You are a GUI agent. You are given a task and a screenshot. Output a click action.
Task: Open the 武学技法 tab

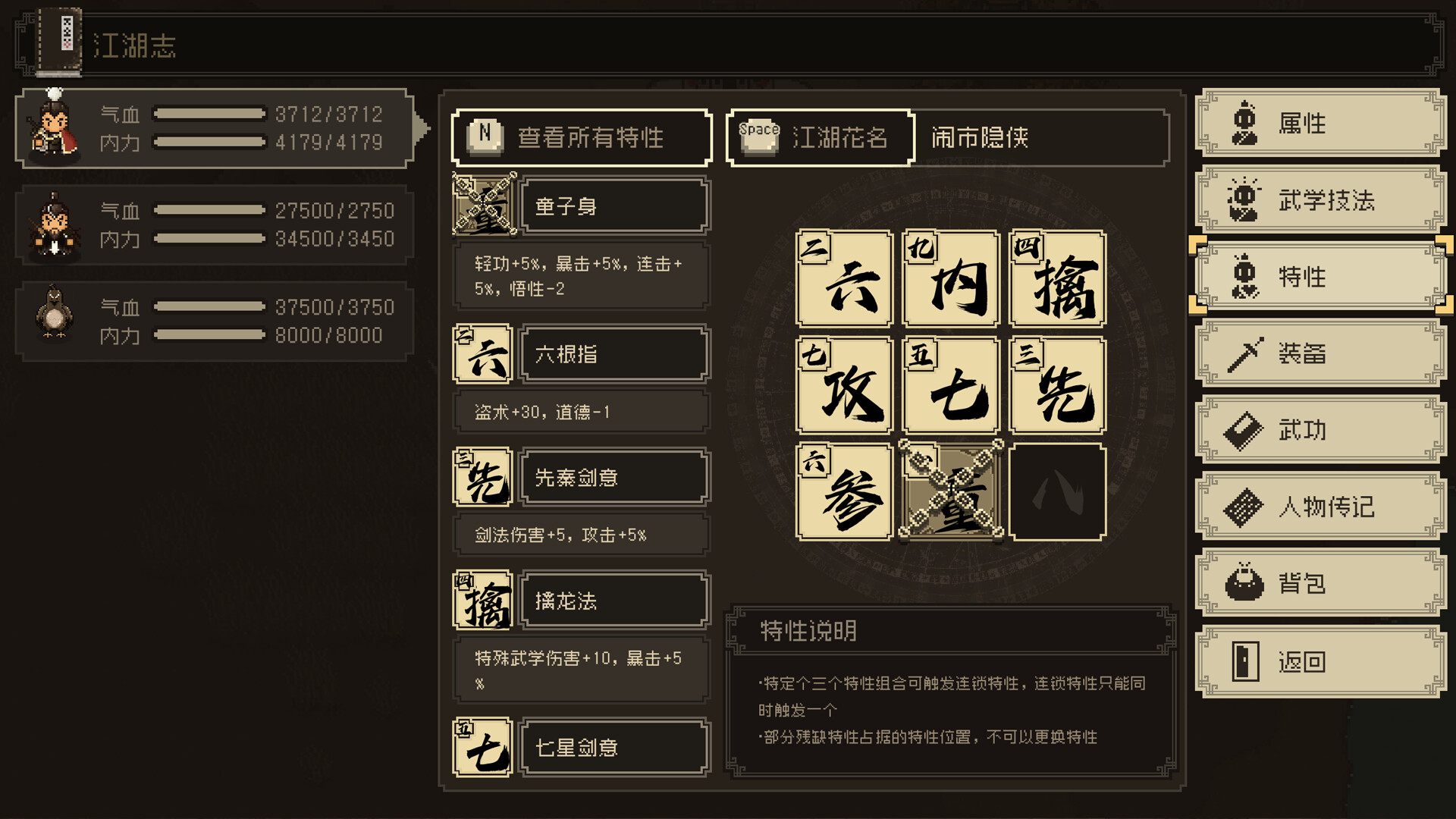pyautogui.click(x=1320, y=199)
